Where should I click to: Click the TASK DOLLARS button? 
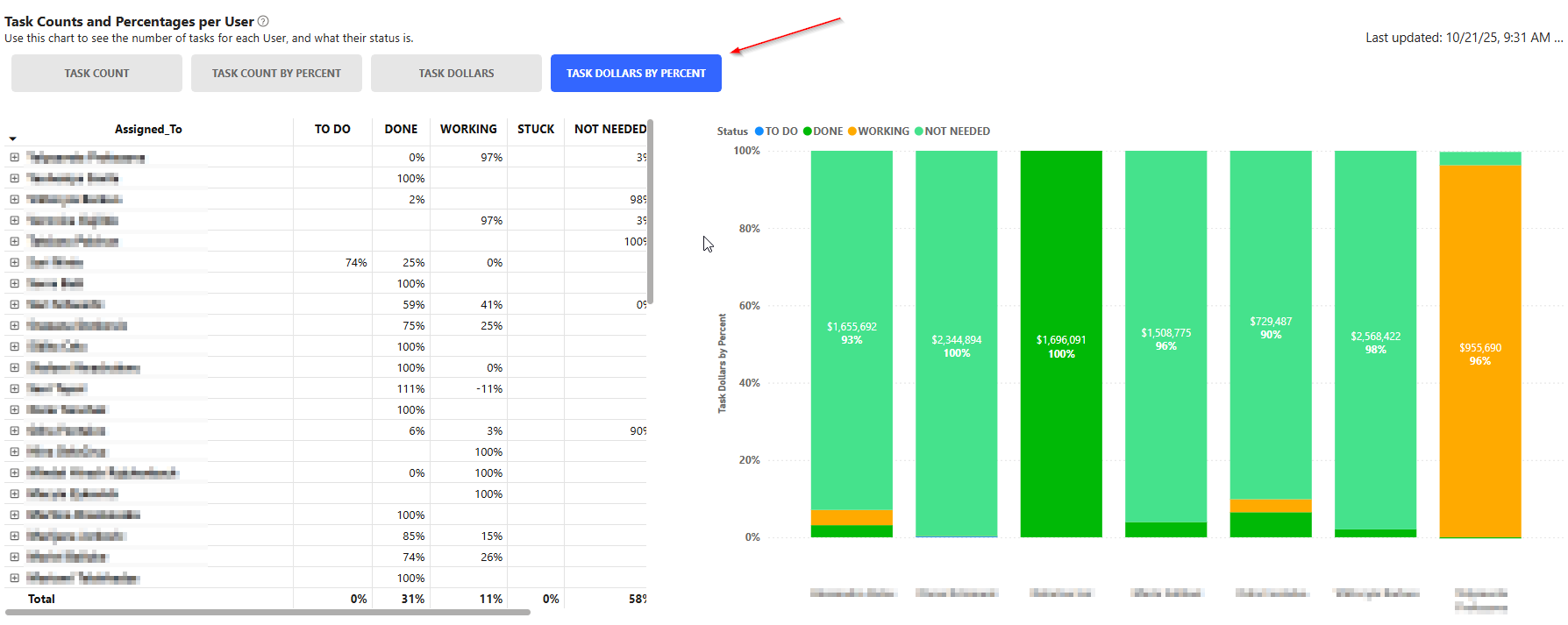tap(456, 74)
